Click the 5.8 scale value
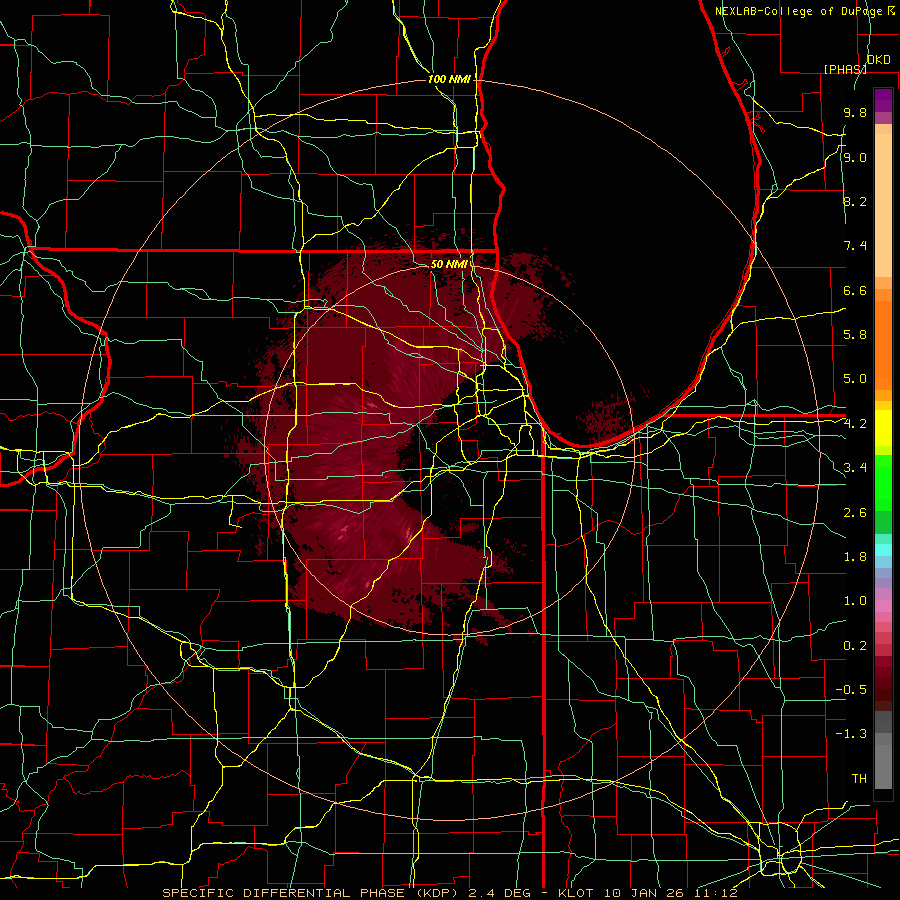Screen dimensions: 900x900 click(855, 335)
